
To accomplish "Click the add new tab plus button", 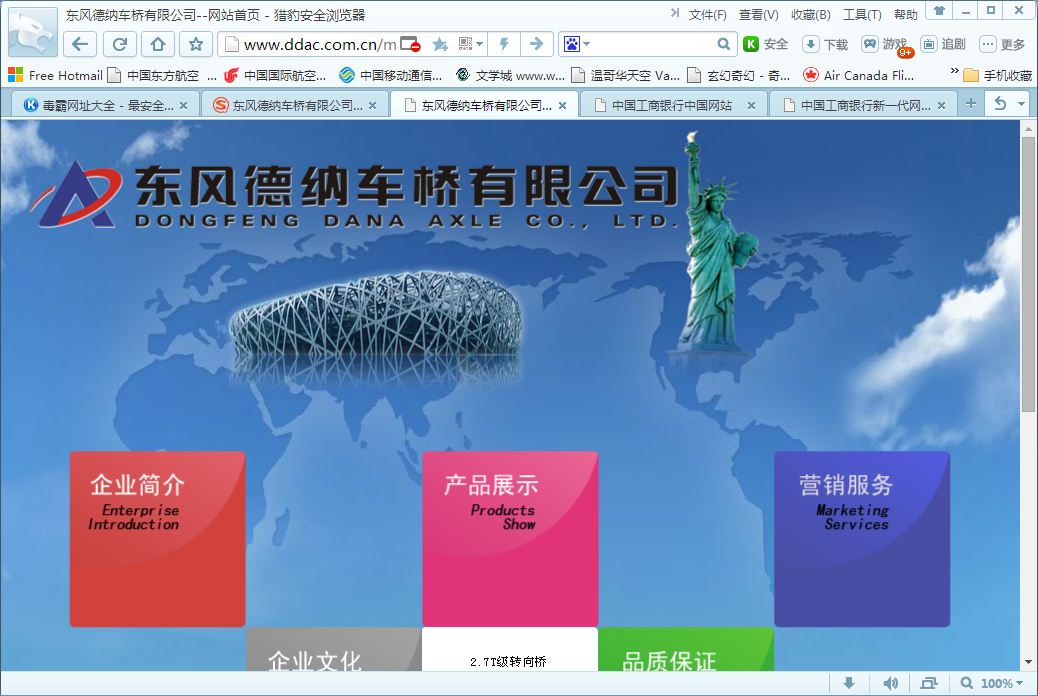I will (x=970, y=104).
